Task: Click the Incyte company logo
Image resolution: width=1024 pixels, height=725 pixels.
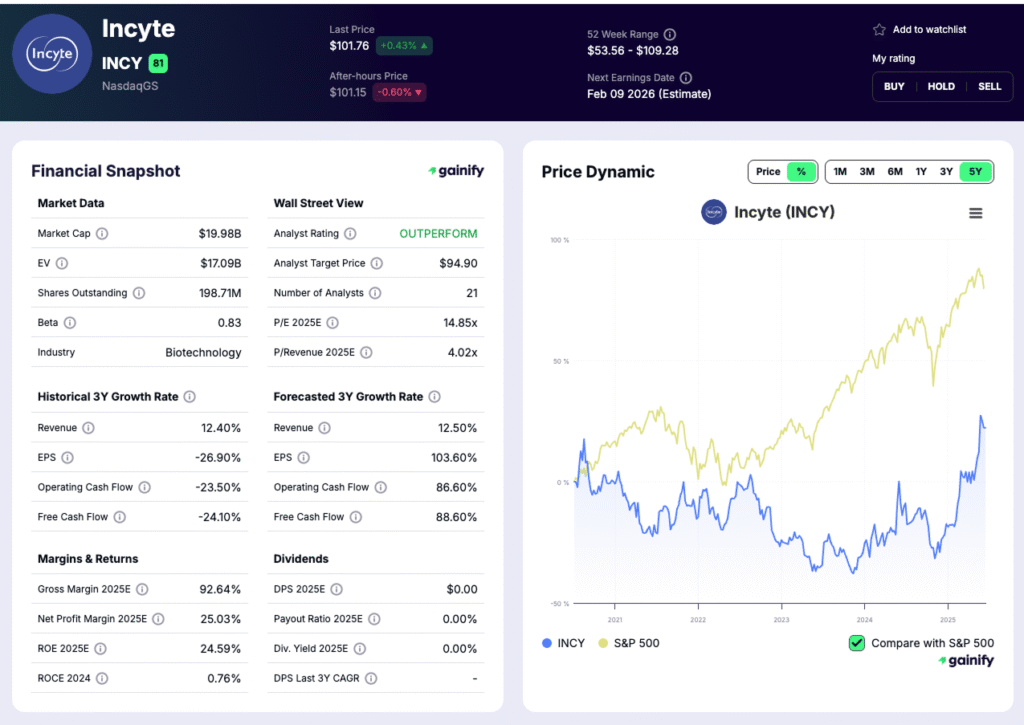Action: pyautogui.click(x=51, y=52)
